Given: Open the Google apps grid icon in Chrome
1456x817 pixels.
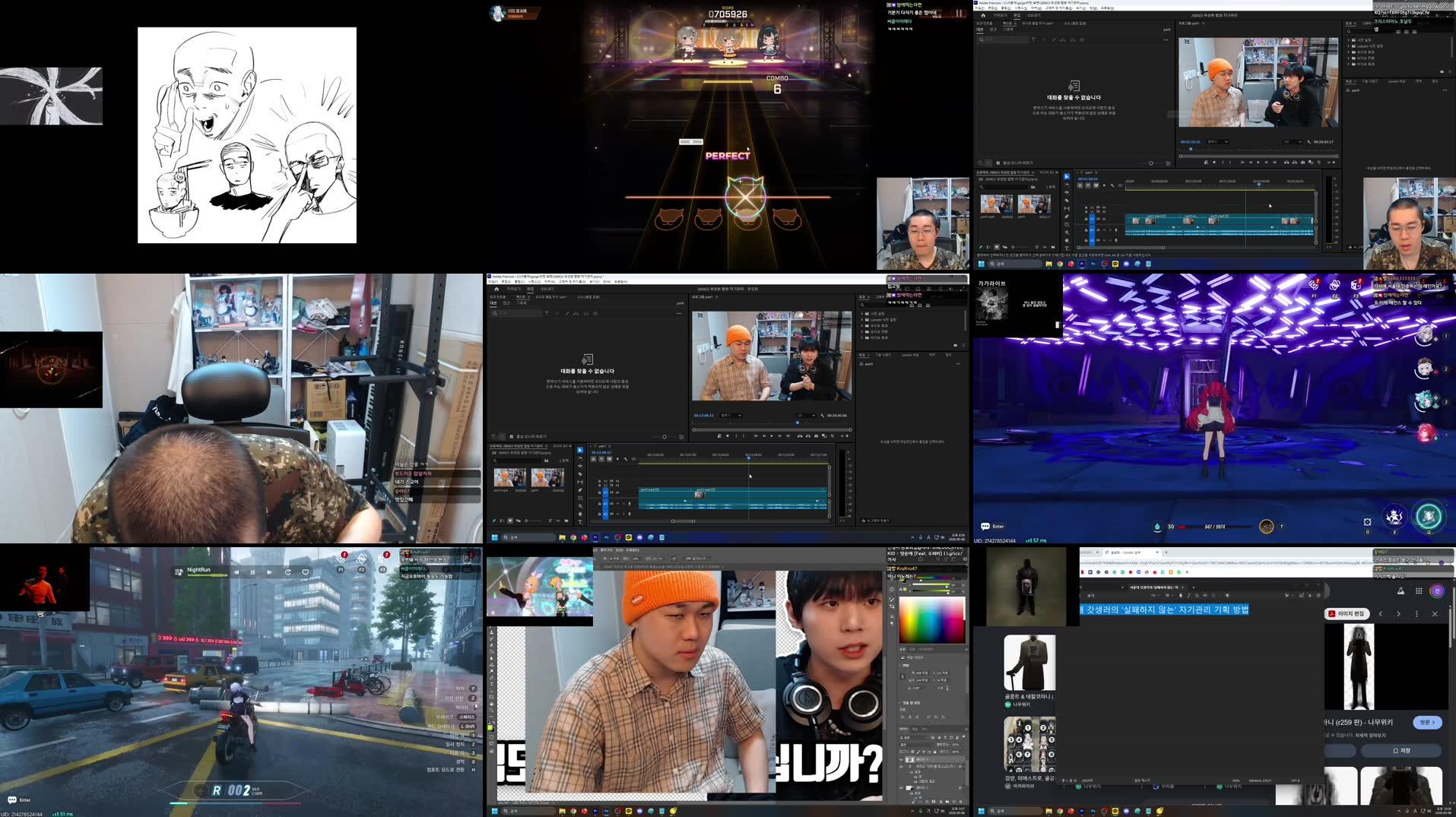Looking at the screenshot, I should [x=1419, y=591].
